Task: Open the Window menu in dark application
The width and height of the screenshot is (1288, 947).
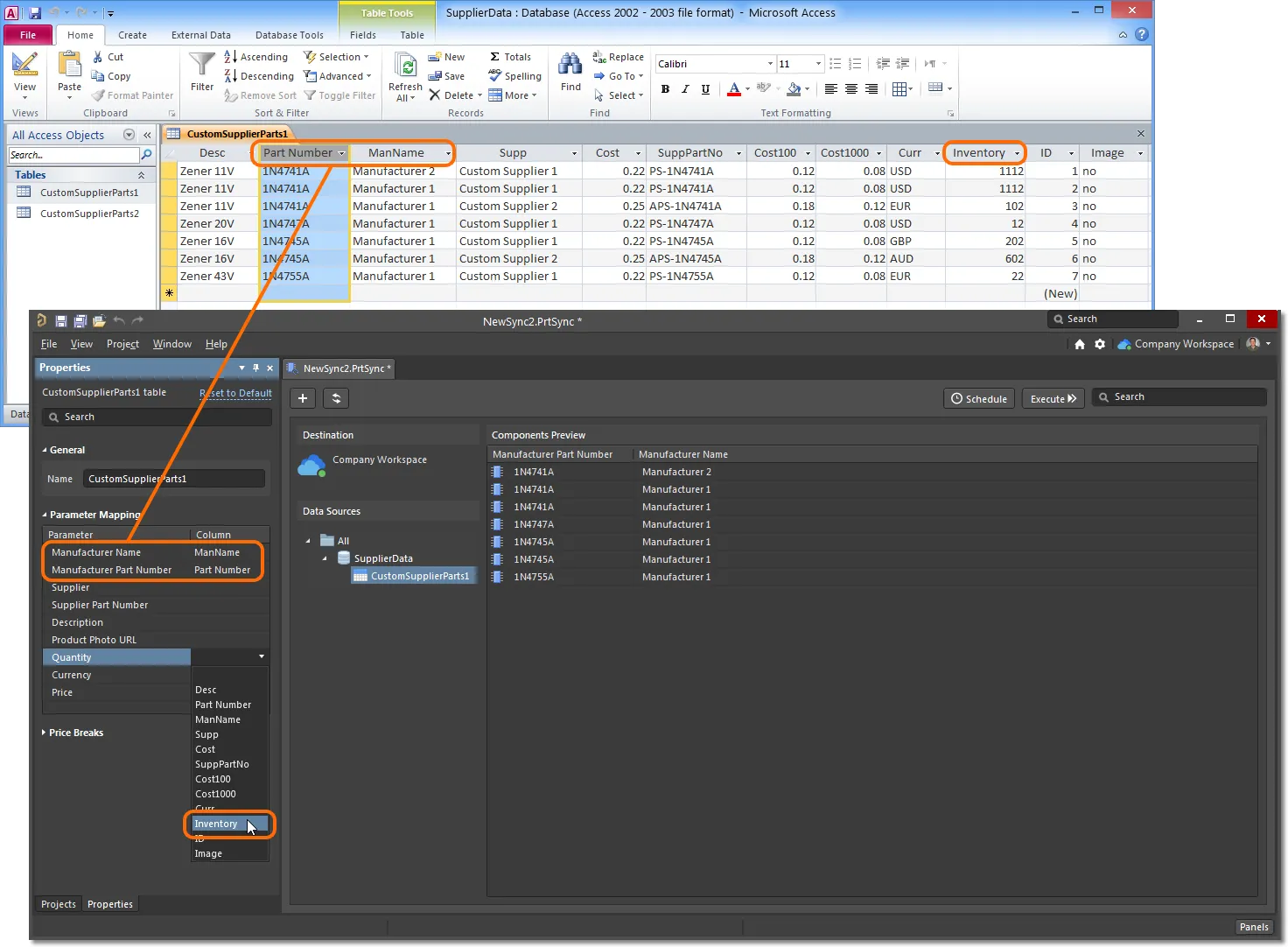Action: point(172,344)
